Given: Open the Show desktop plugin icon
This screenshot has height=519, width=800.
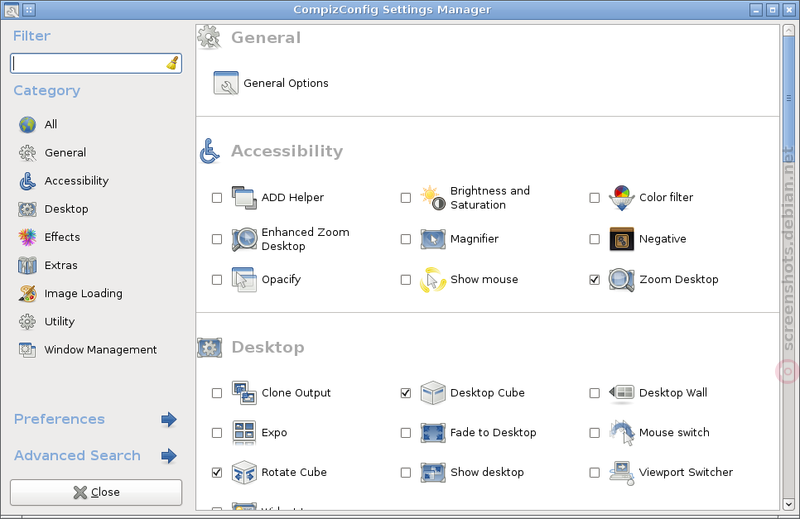Looking at the screenshot, I should [433, 472].
